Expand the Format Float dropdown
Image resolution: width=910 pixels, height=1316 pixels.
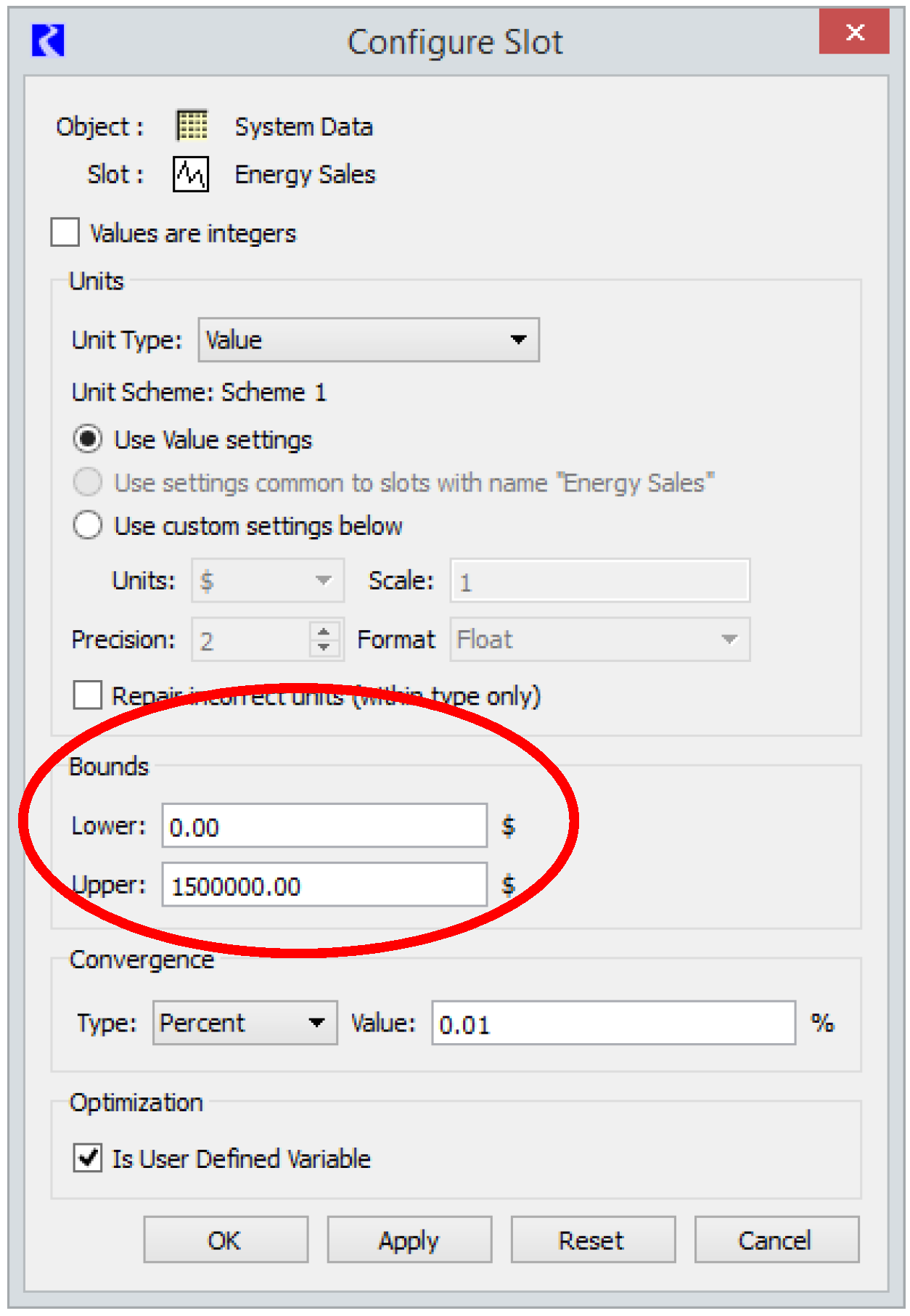599,639
